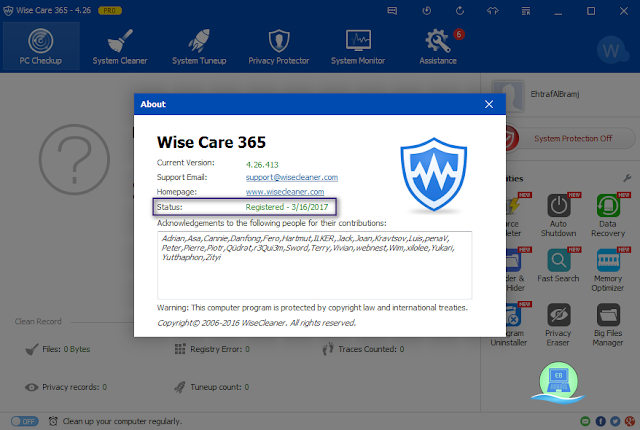Click the Privacy records: 0 entry
This screenshot has height=430, width=640.
66,387
